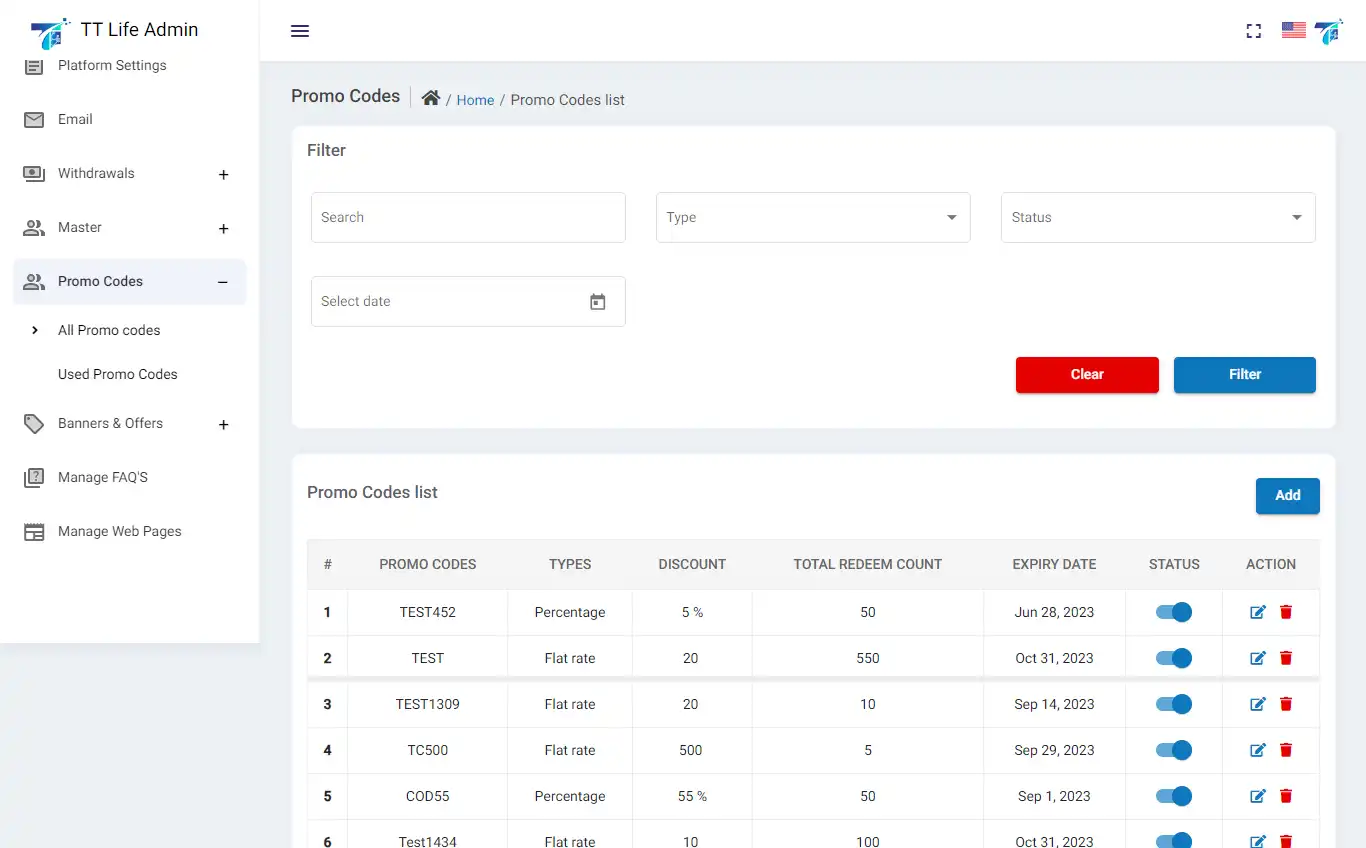Delete the TC500 promo code
Image resolution: width=1366 pixels, height=848 pixels.
1286,750
